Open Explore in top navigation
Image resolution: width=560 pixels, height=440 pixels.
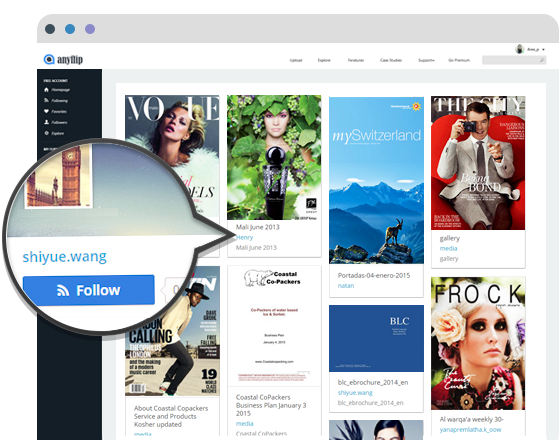(324, 60)
